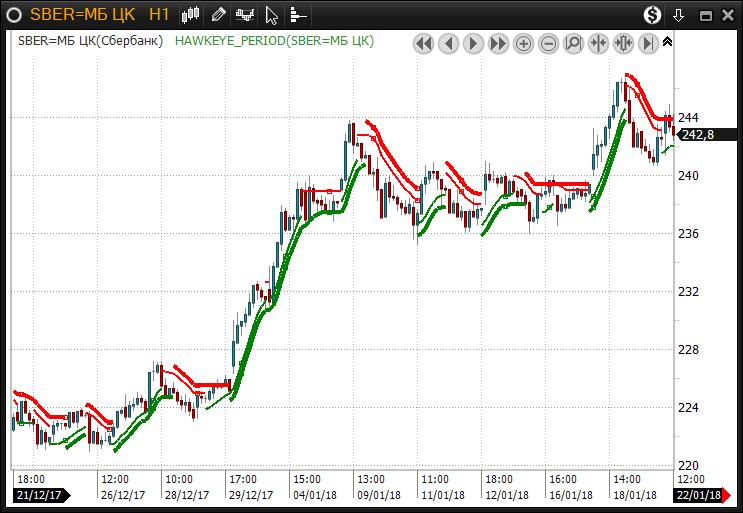The height and width of the screenshot is (513, 743).
Task: Change the H1 timeframe
Action: click(158, 15)
